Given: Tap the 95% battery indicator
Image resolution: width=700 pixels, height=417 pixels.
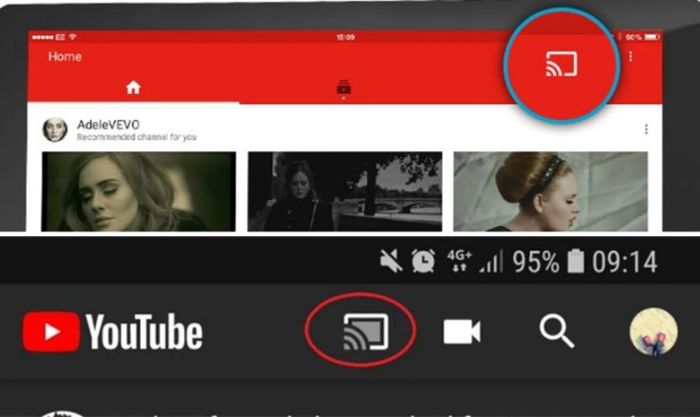Looking at the screenshot, I should 548,262.
